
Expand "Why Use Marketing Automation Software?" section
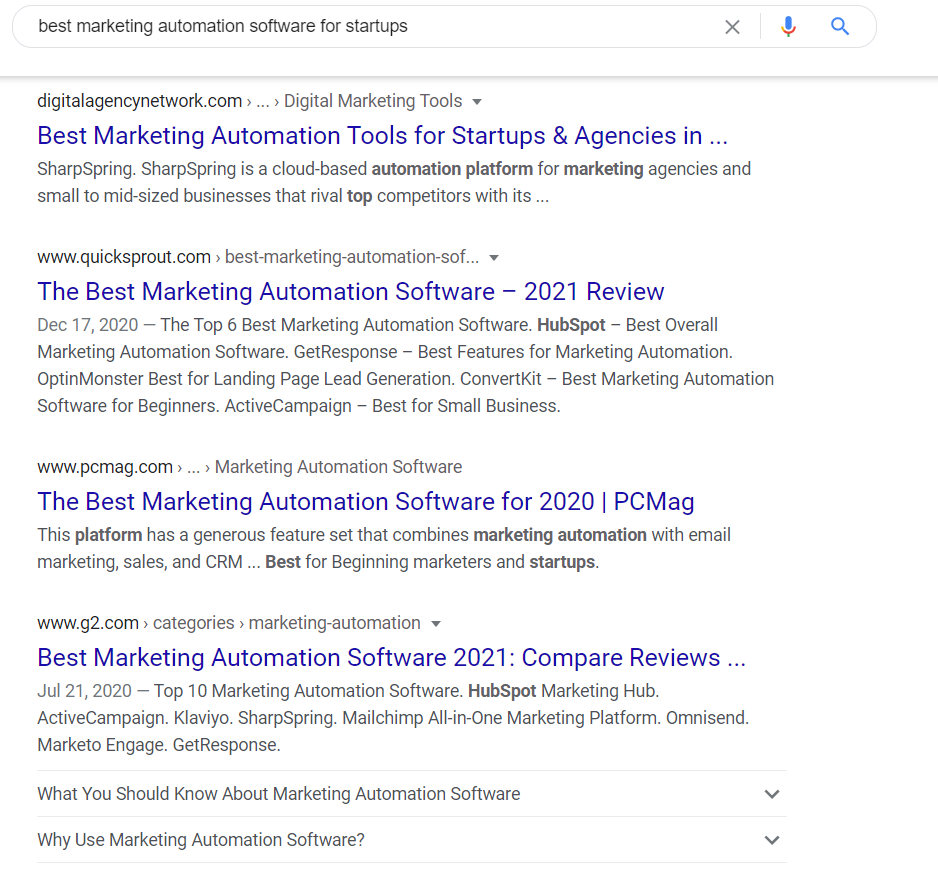[x=412, y=840]
